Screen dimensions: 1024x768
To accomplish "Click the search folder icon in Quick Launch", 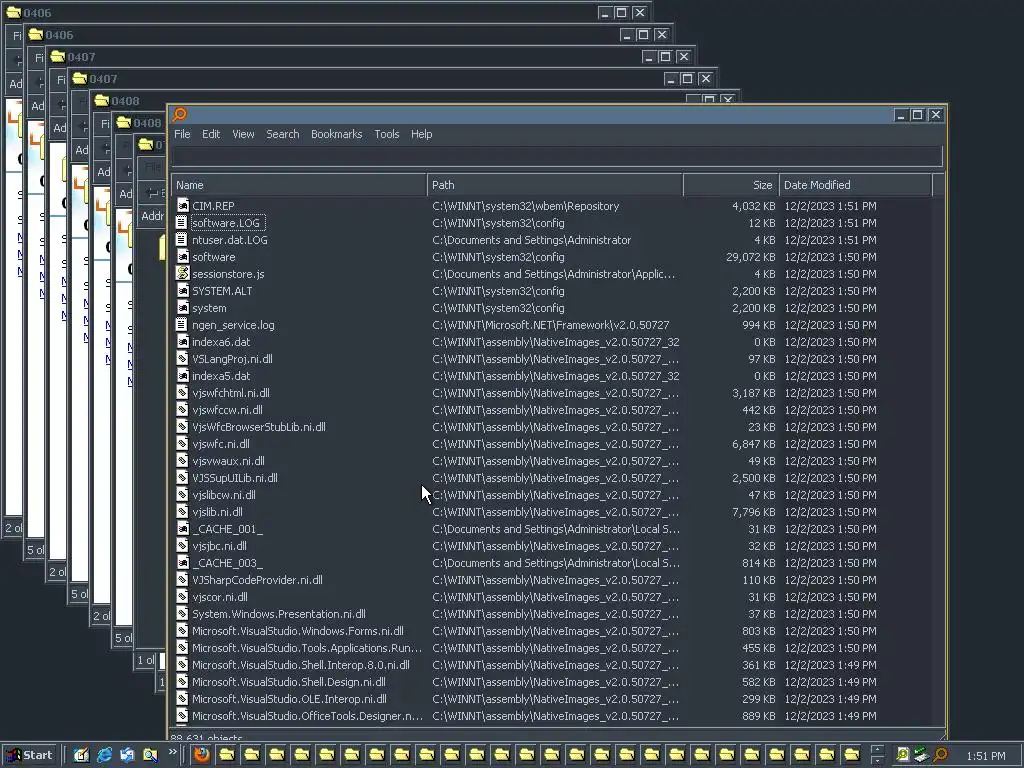I will (150, 755).
